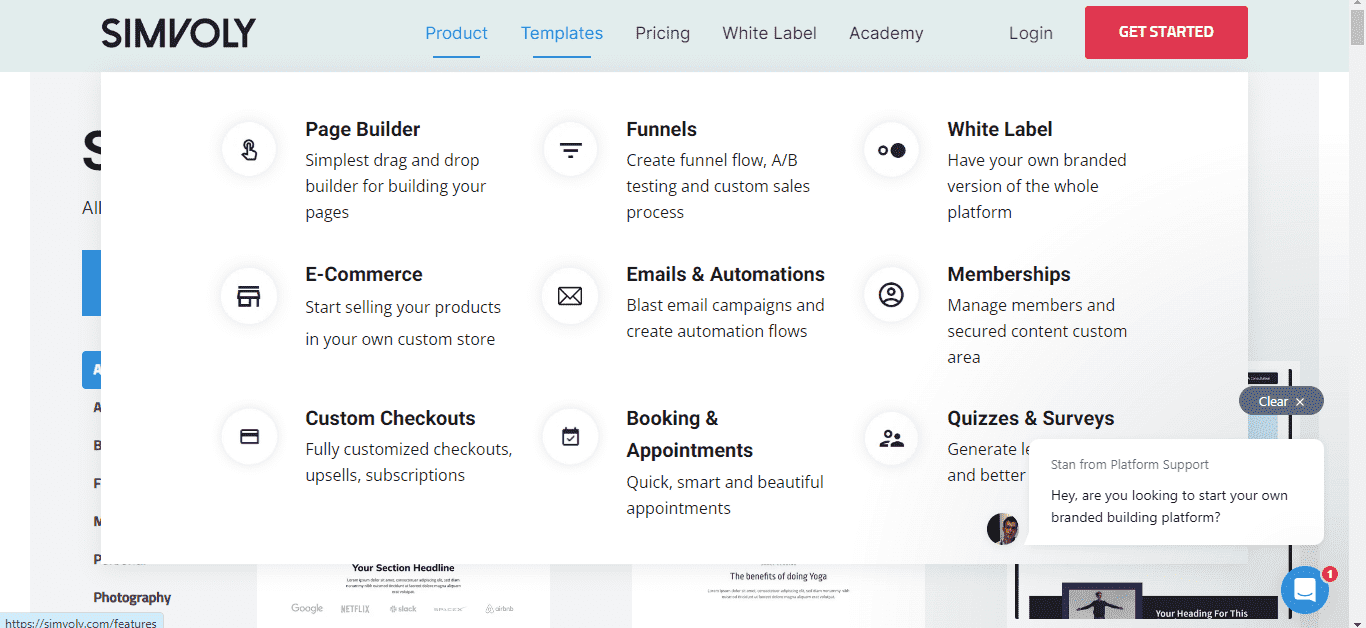Viewport: 1366px width, 628px height.
Task: Click the Simvoly logo
Action: [x=178, y=33]
